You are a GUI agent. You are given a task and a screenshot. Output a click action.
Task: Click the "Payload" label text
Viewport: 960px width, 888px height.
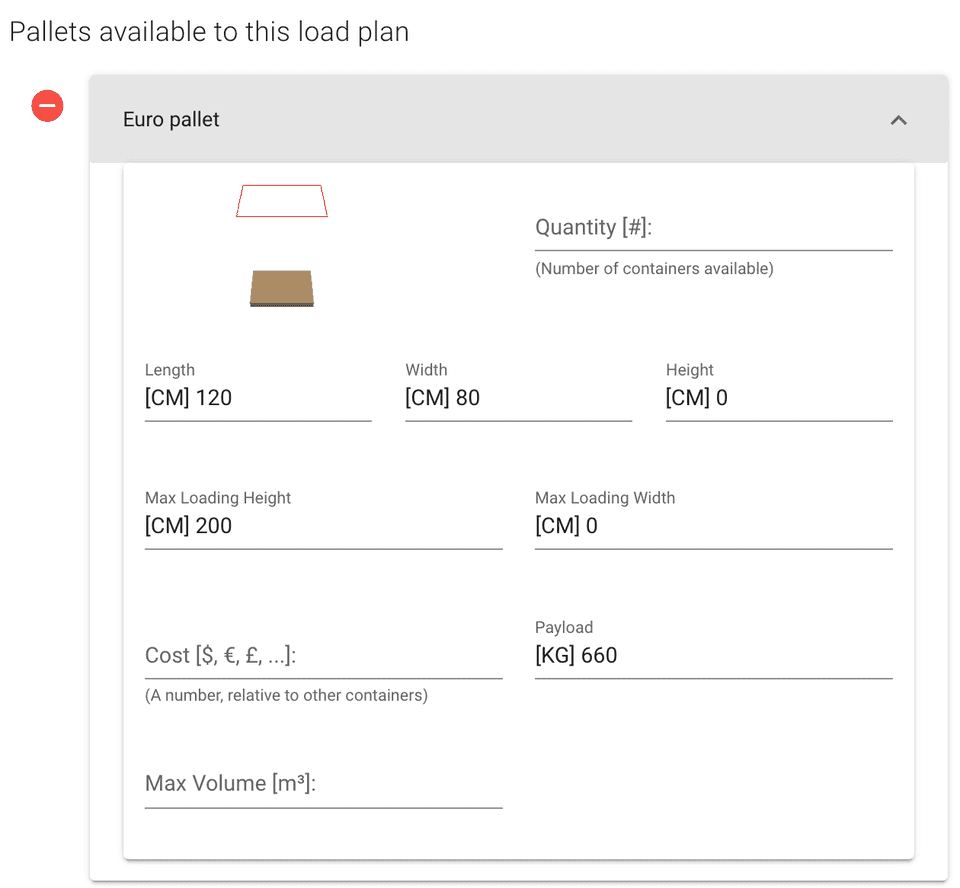pyautogui.click(x=564, y=628)
